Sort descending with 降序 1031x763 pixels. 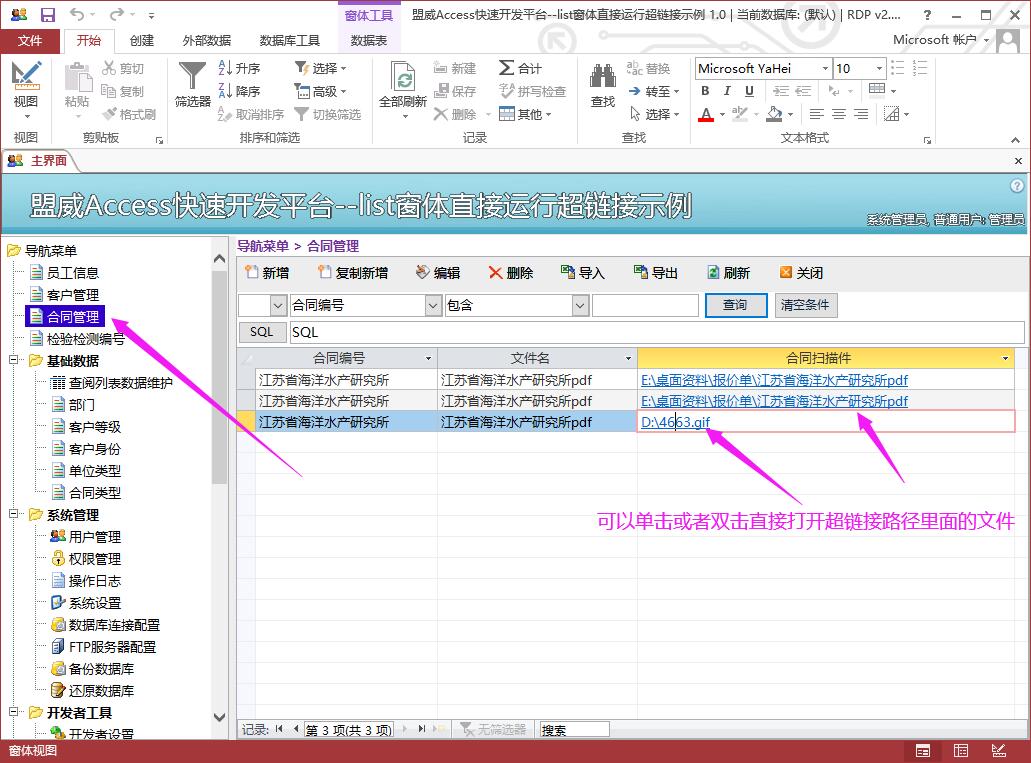point(239,91)
